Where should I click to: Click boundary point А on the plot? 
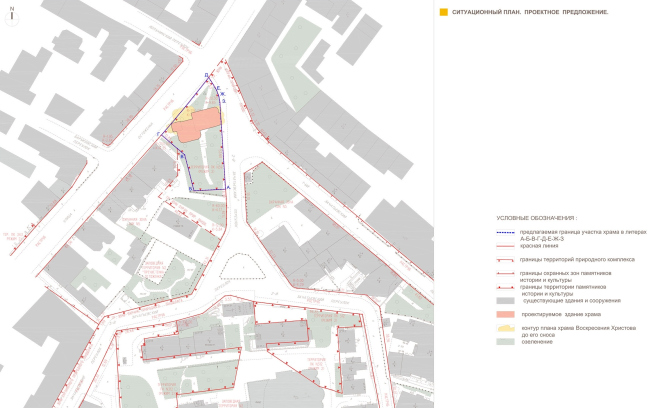point(227,189)
